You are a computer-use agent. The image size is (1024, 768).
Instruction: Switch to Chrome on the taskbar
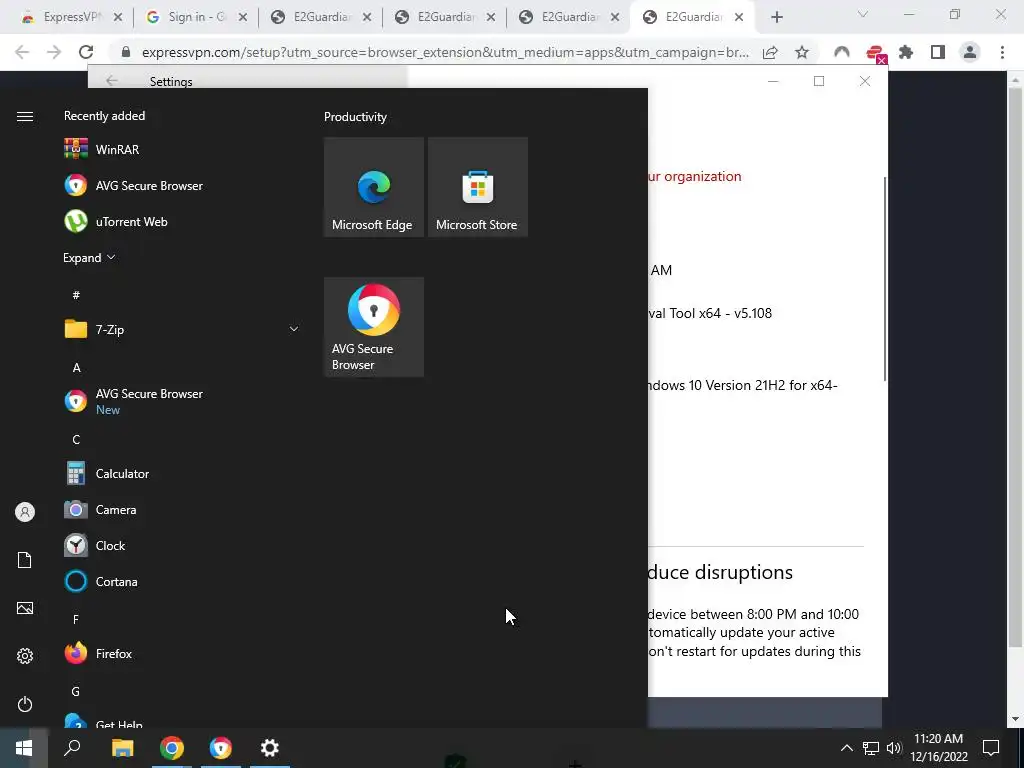pyautogui.click(x=172, y=748)
